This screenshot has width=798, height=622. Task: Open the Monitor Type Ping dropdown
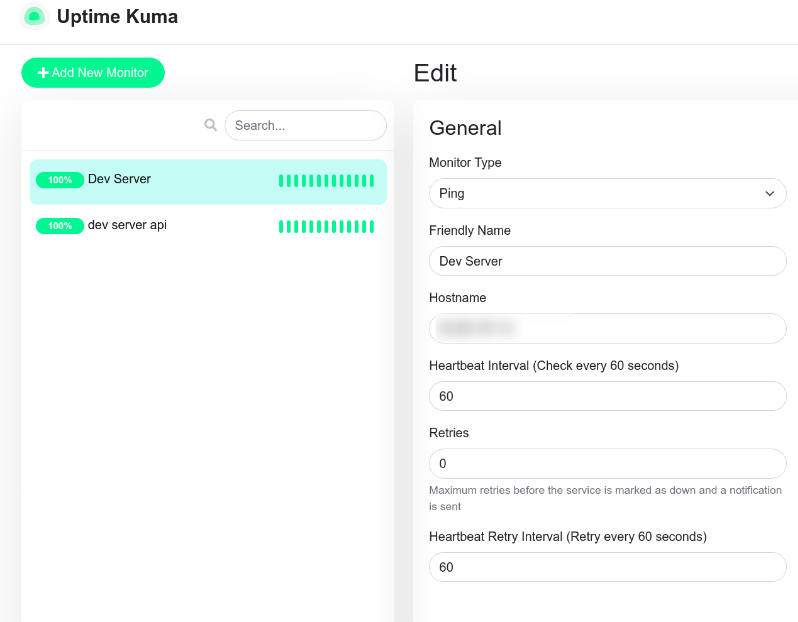(600, 193)
